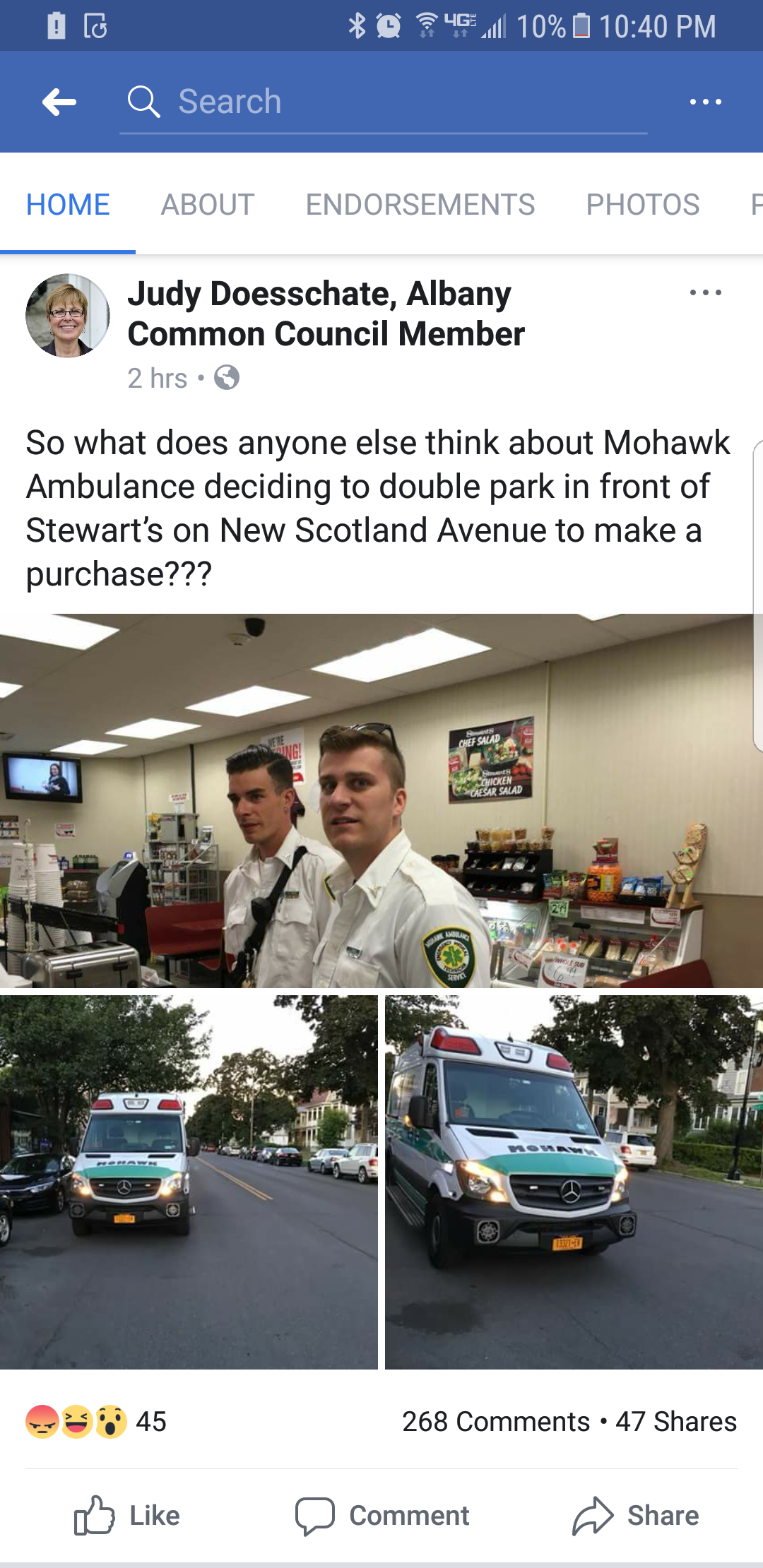The width and height of the screenshot is (763, 1568).
Task: View the 268 Comments link
Action: [x=496, y=1421]
